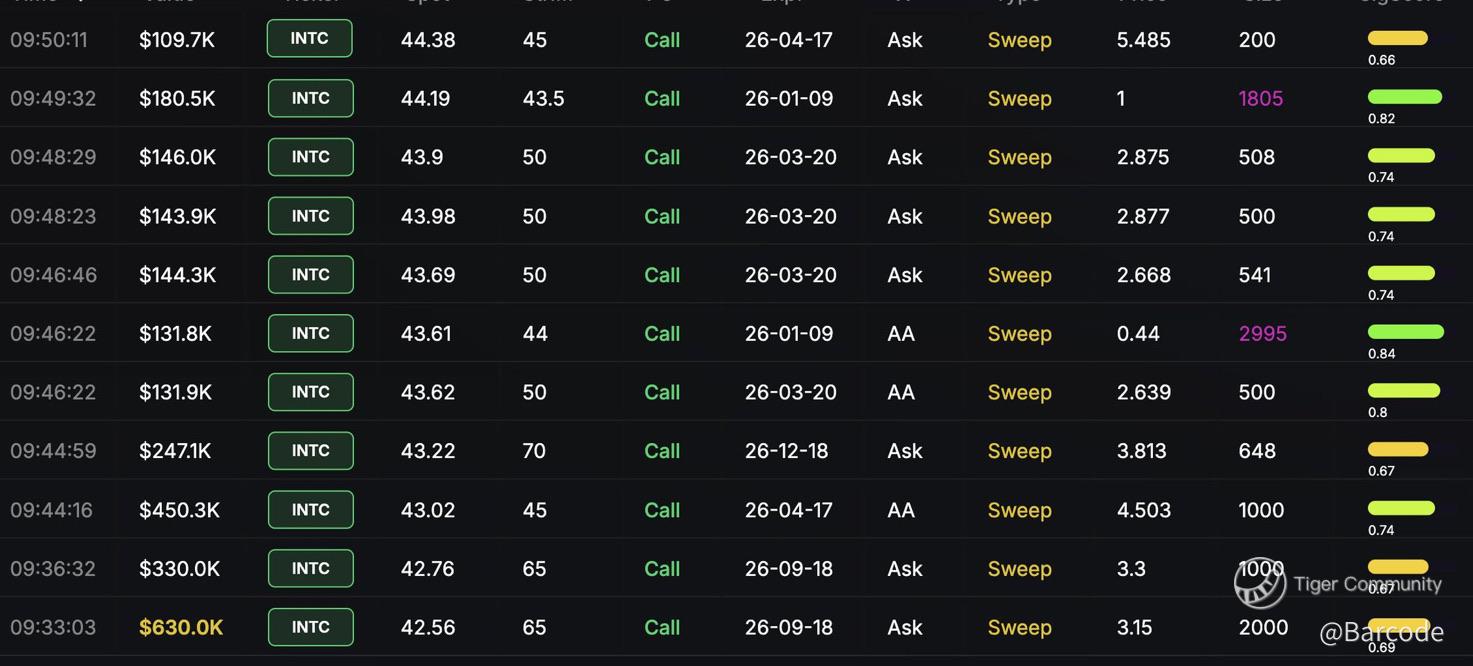Click the yellow score bar rated 0.66
This screenshot has width=1473, height=666.
tap(1397, 38)
